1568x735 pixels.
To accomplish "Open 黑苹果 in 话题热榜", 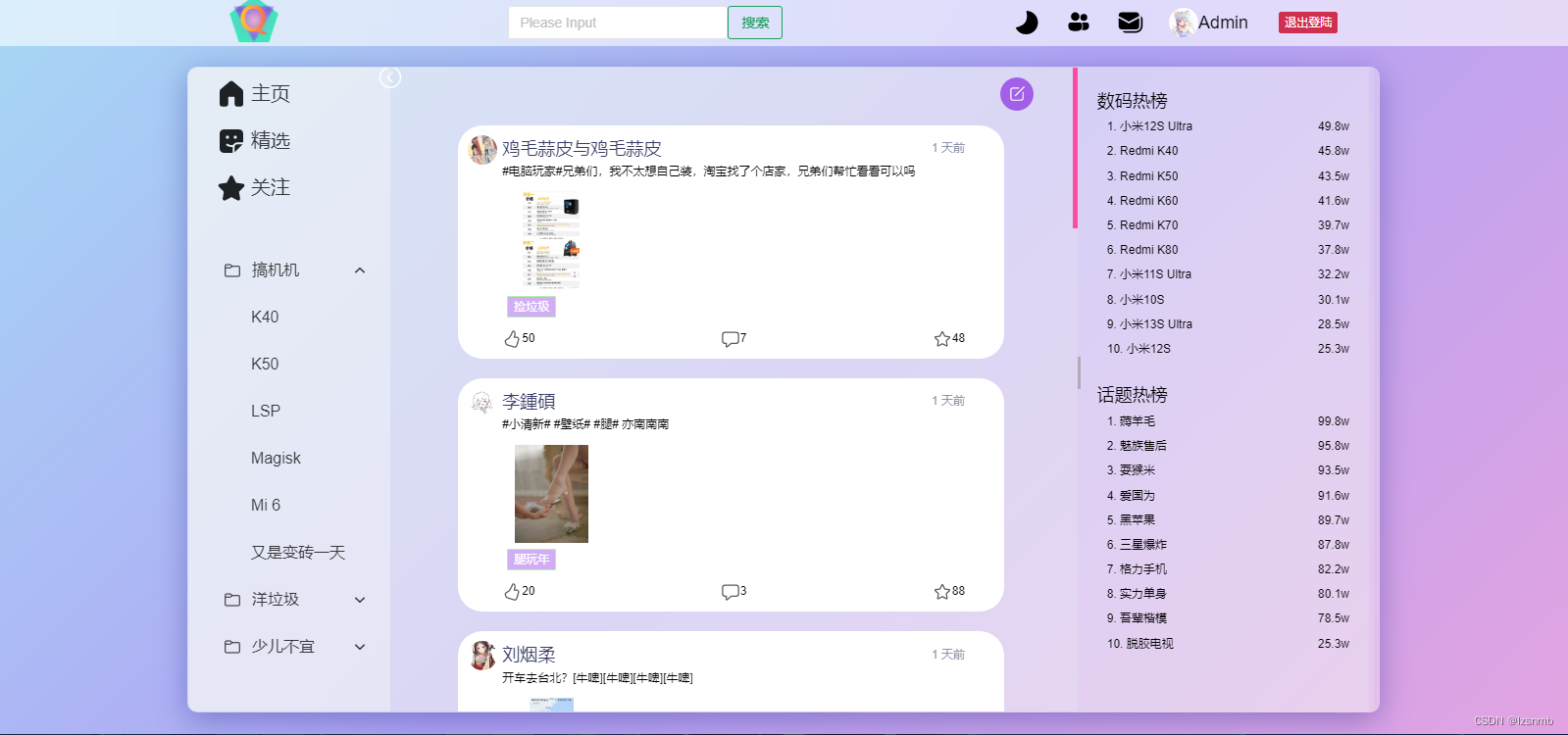I will coord(1138,520).
